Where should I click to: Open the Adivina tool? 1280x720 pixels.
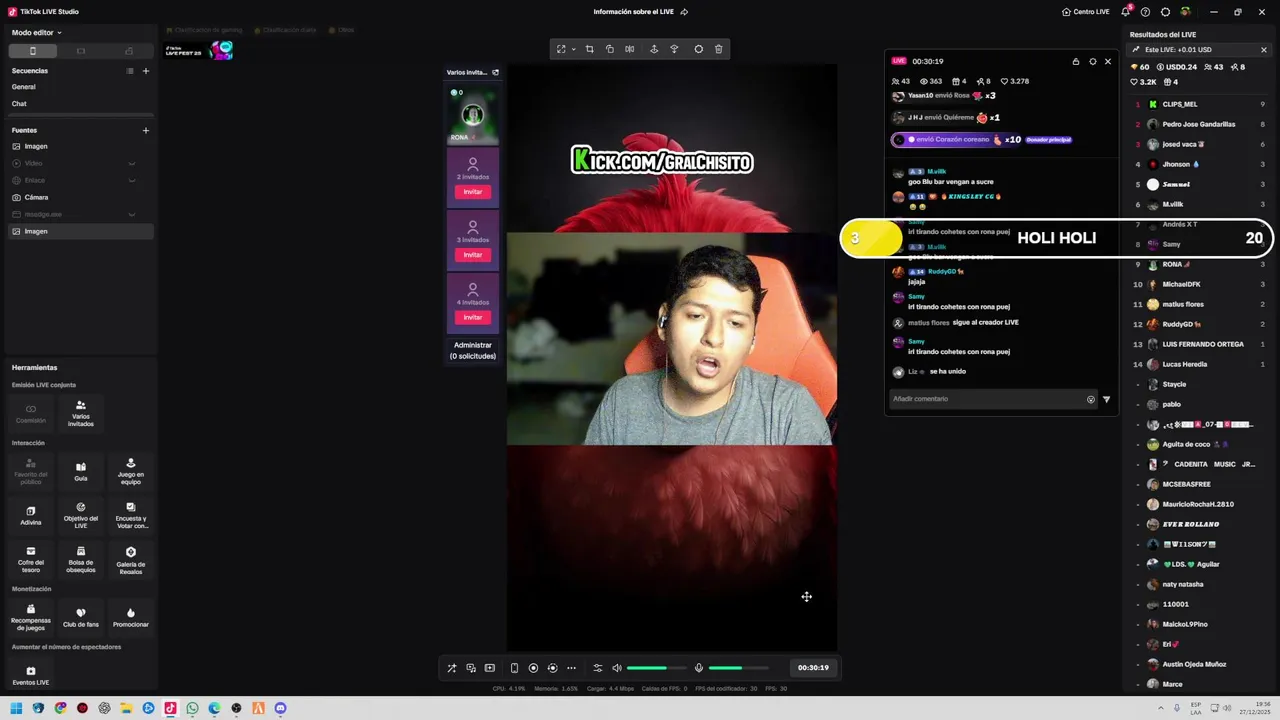(x=31, y=515)
